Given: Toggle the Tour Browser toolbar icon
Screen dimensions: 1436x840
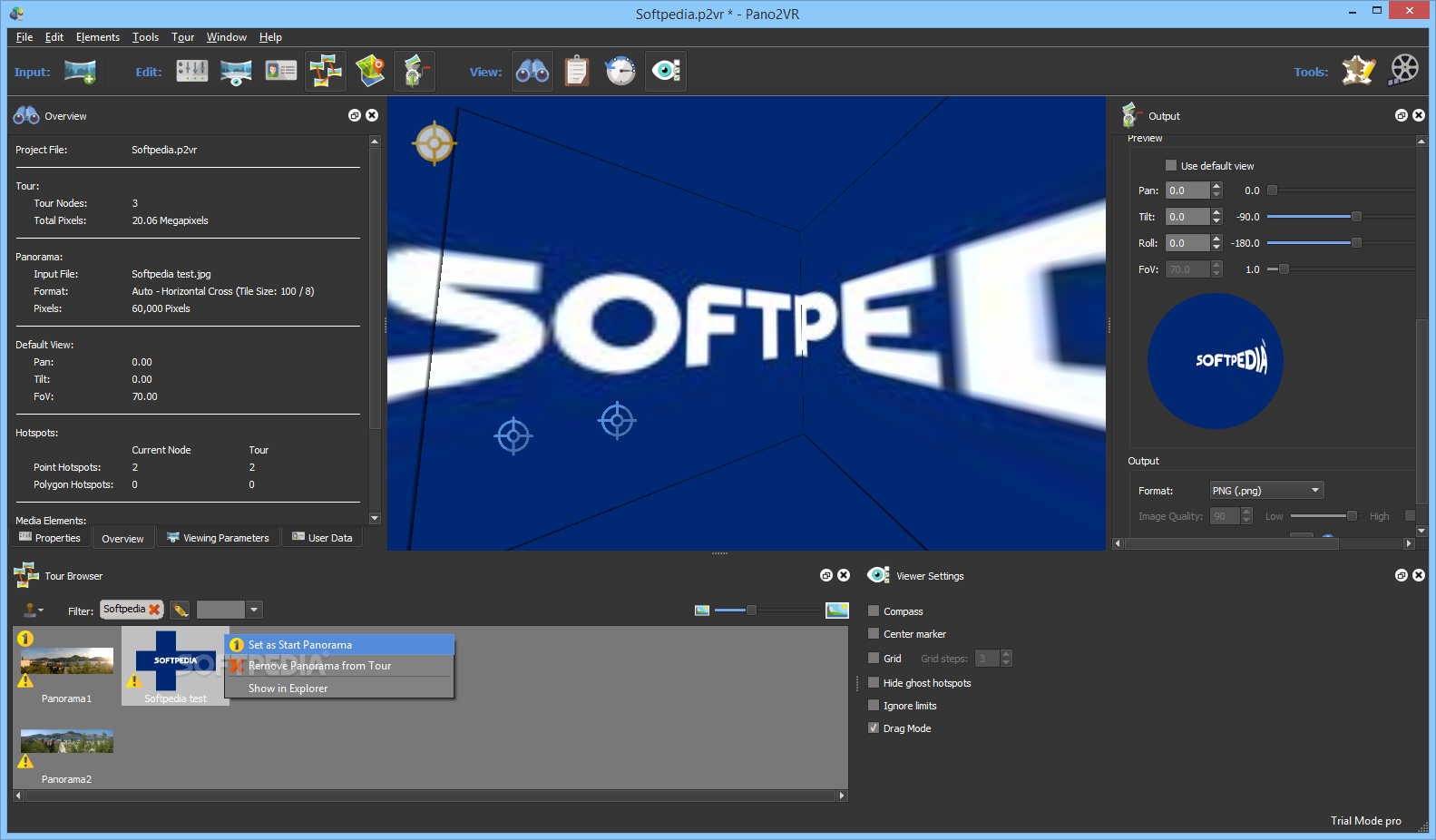Looking at the screenshot, I should tap(325, 71).
